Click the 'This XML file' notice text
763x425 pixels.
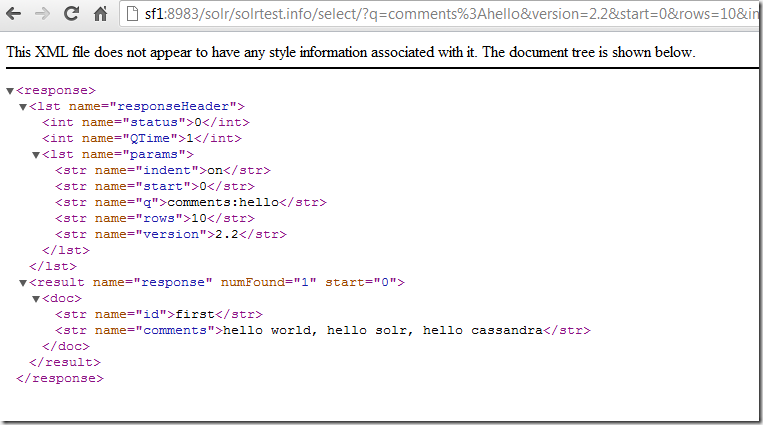[350, 51]
